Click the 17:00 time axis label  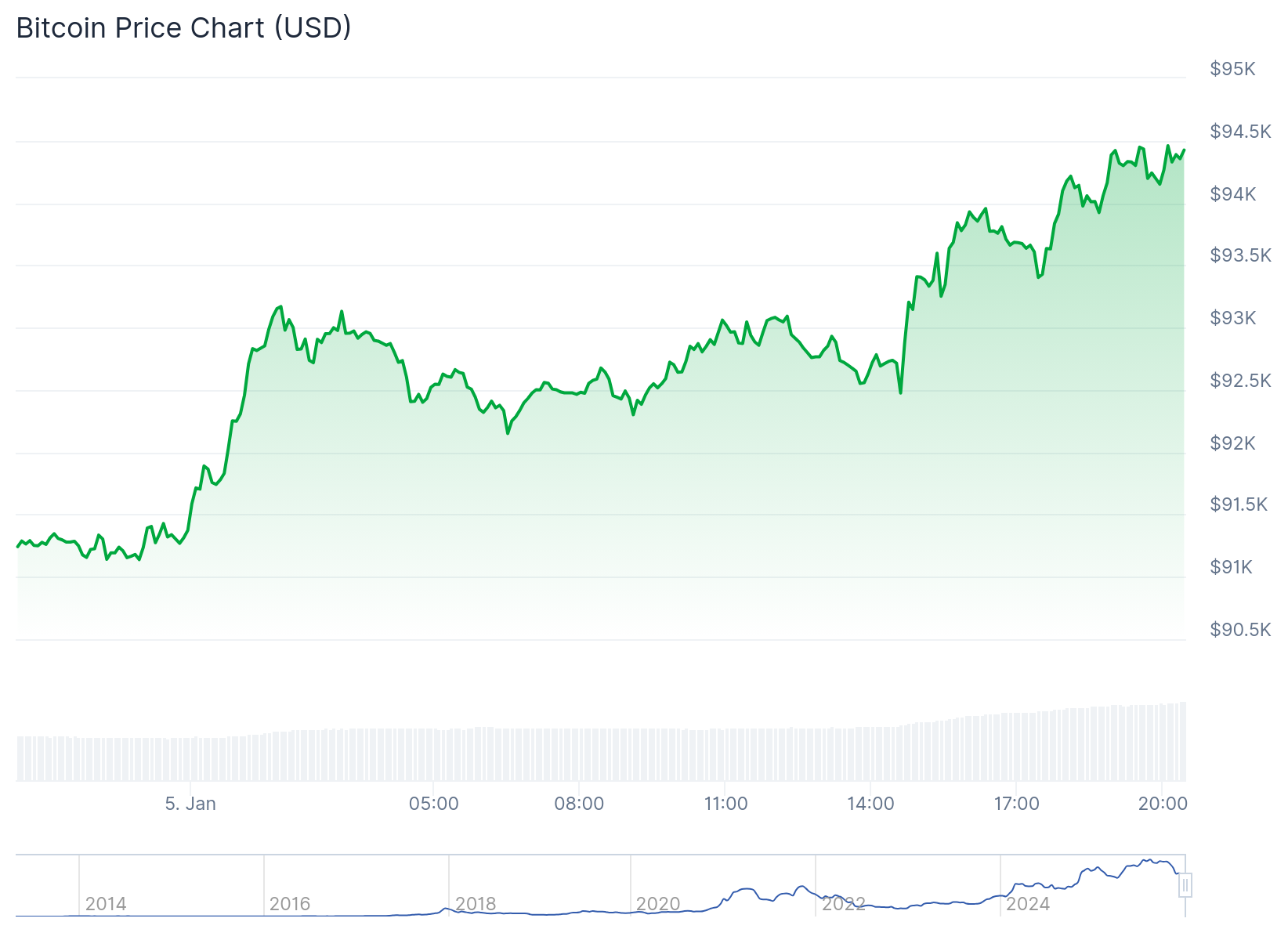coord(1016,804)
